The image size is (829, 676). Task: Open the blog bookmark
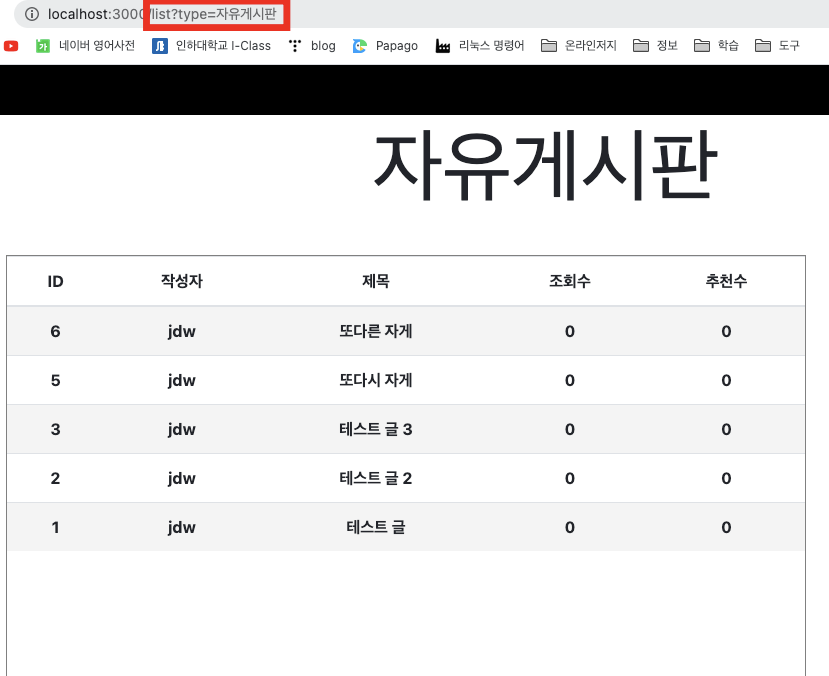pyautogui.click(x=312, y=46)
